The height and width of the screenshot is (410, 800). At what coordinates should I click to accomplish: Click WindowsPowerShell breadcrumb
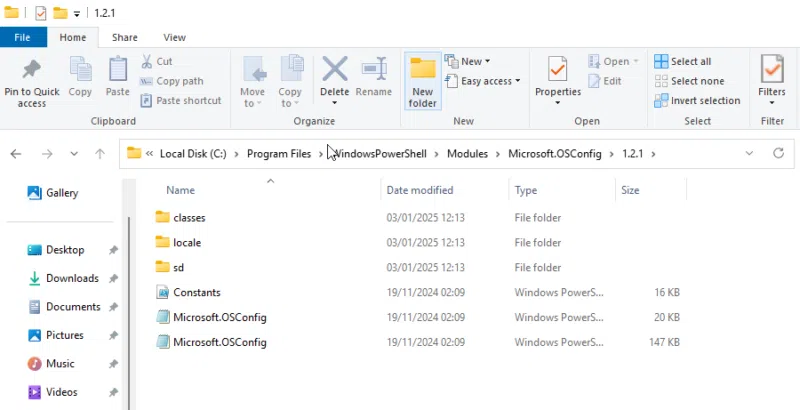pyautogui.click(x=380, y=153)
